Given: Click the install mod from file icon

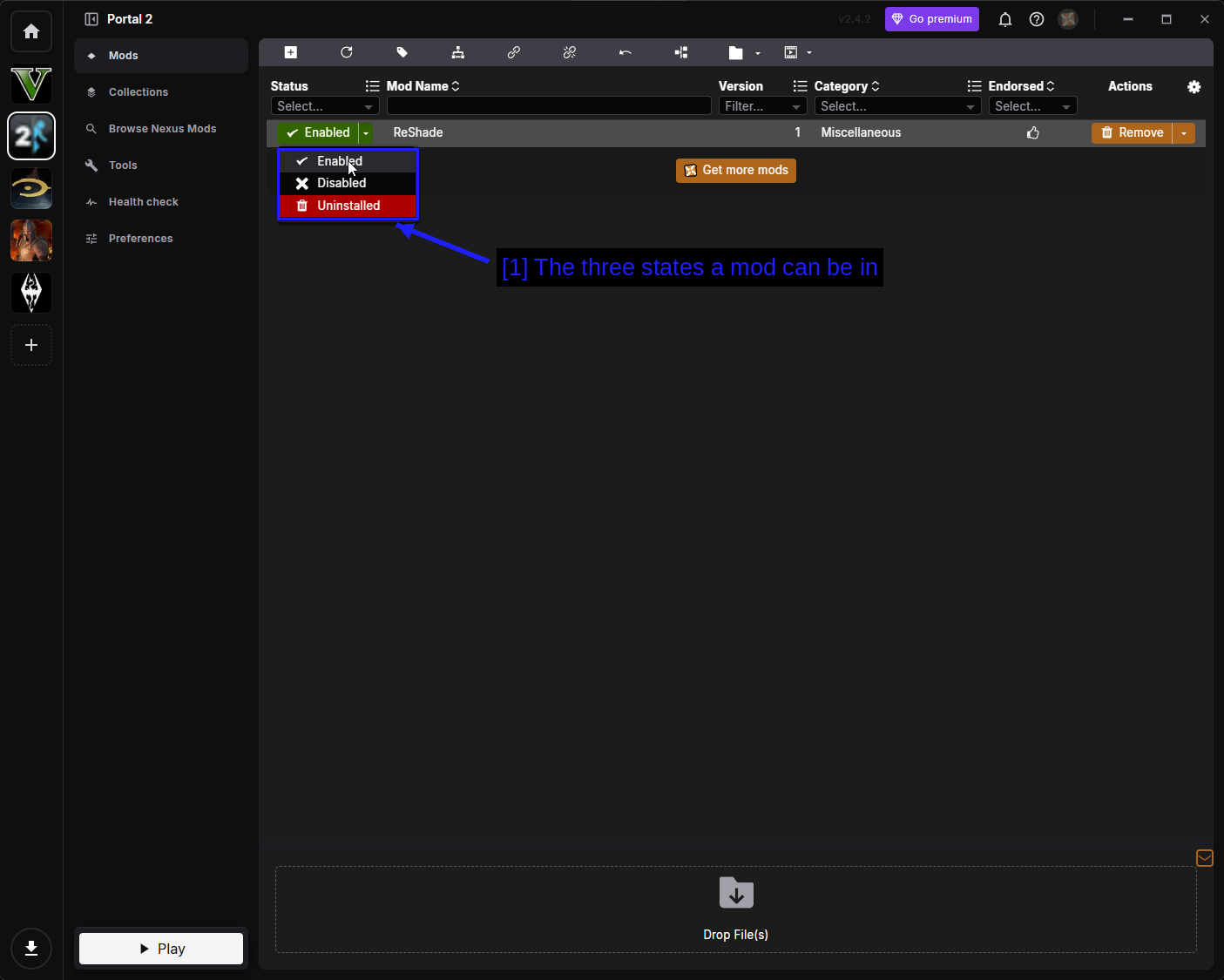Looking at the screenshot, I should (291, 53).
